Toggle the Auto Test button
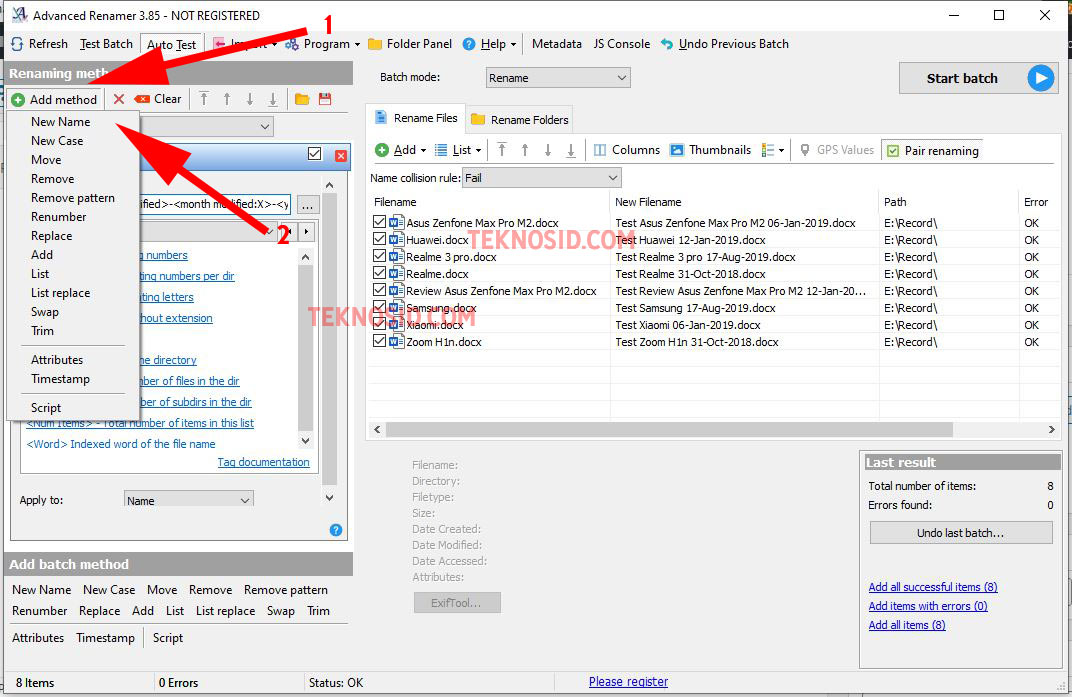Viewport: 1072px width, 697px height. [x=172, y=44]
